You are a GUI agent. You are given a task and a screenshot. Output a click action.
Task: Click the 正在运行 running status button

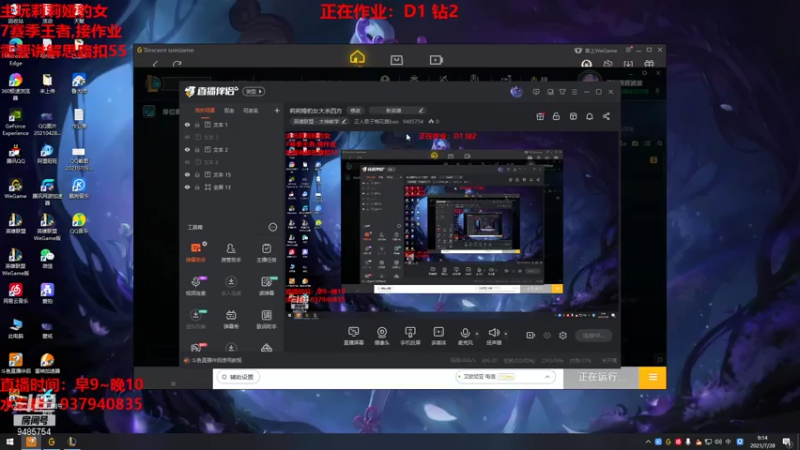click(601, 378)
